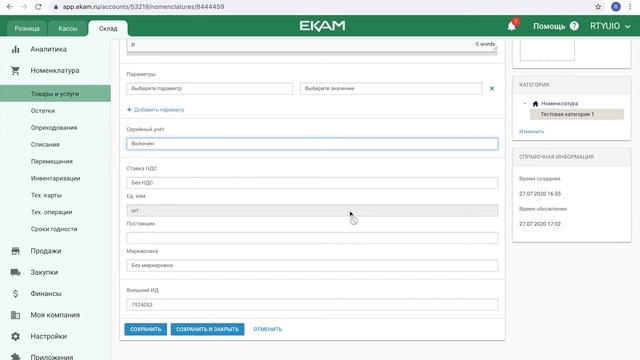Click the Помощь link
Screen dimensions: 640x360
click(549, 26)
